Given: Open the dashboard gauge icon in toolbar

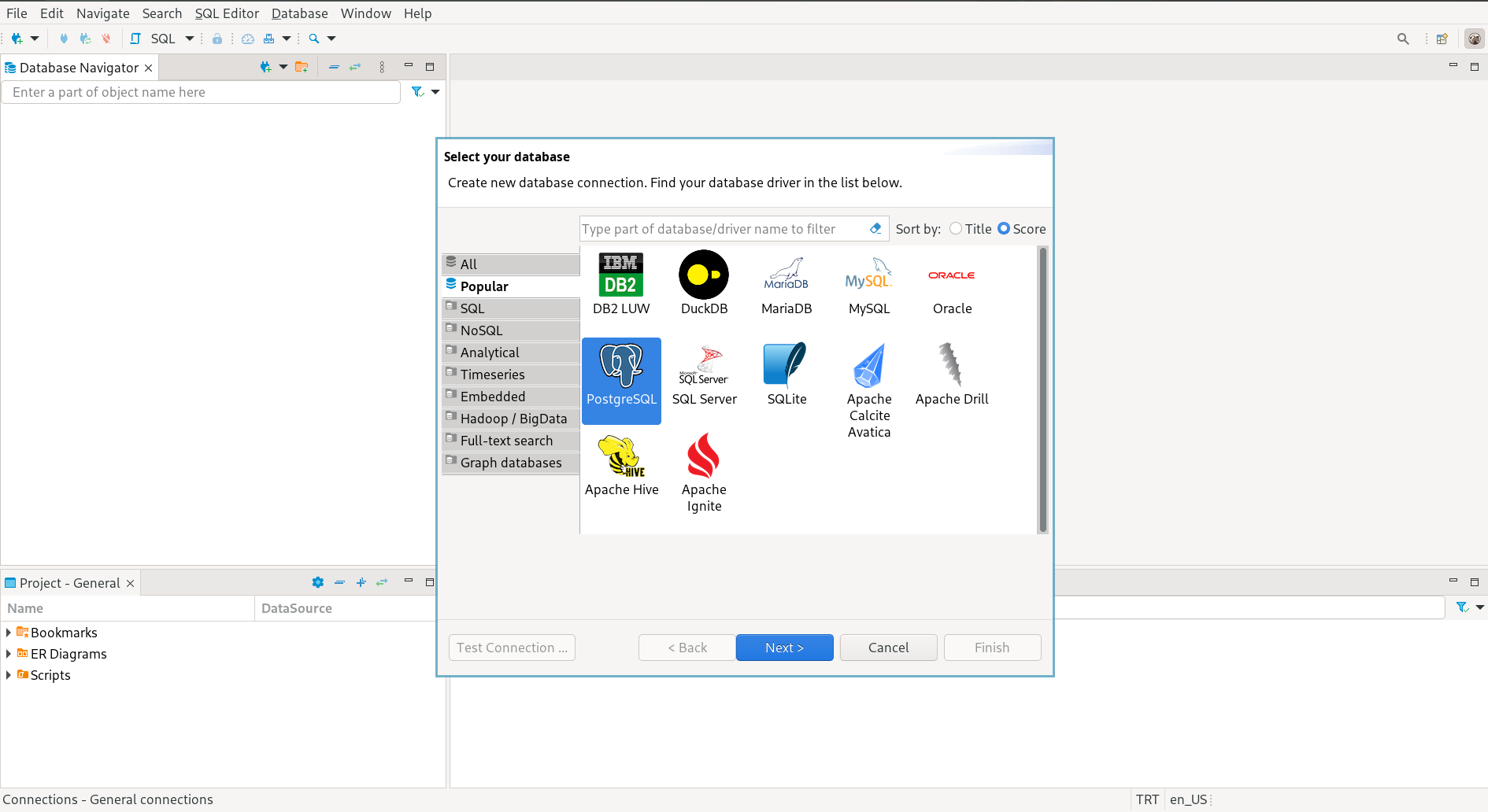Looking at the screenshot, I should (247, 39).
